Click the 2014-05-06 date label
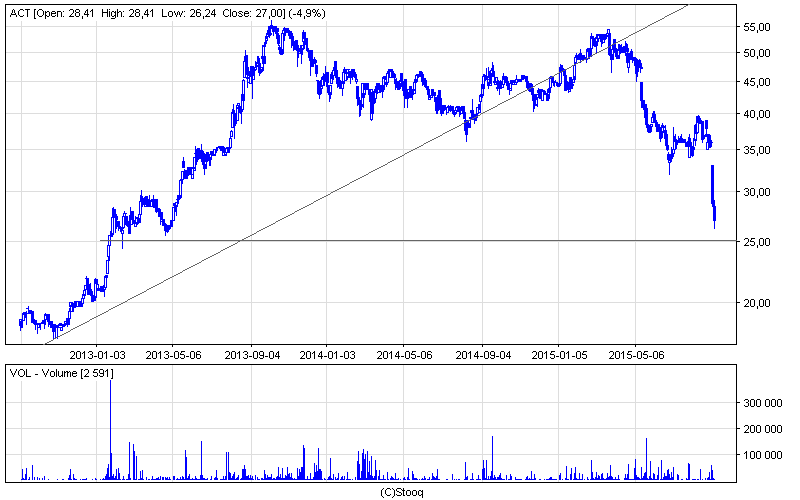The width and height of the screenshot is (800, 500). [404, 355]
